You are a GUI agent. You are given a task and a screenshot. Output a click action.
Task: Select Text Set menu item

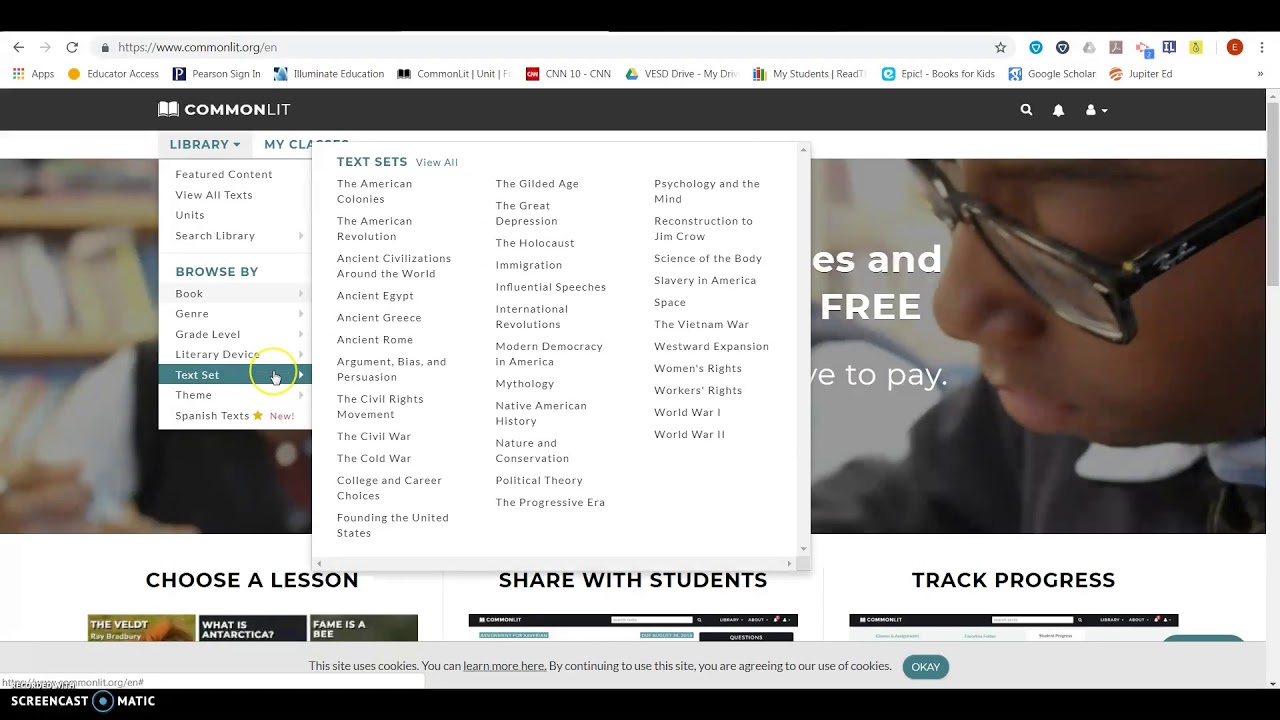tap(236, 375)
